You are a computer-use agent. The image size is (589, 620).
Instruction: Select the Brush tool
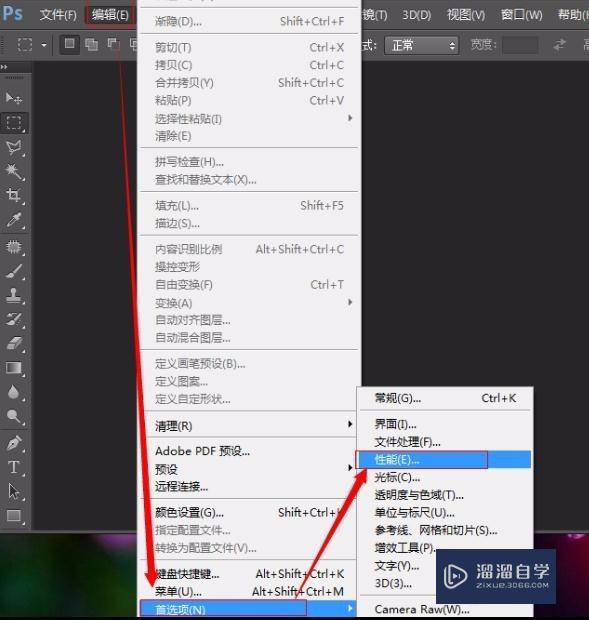[x=14, y=271]
